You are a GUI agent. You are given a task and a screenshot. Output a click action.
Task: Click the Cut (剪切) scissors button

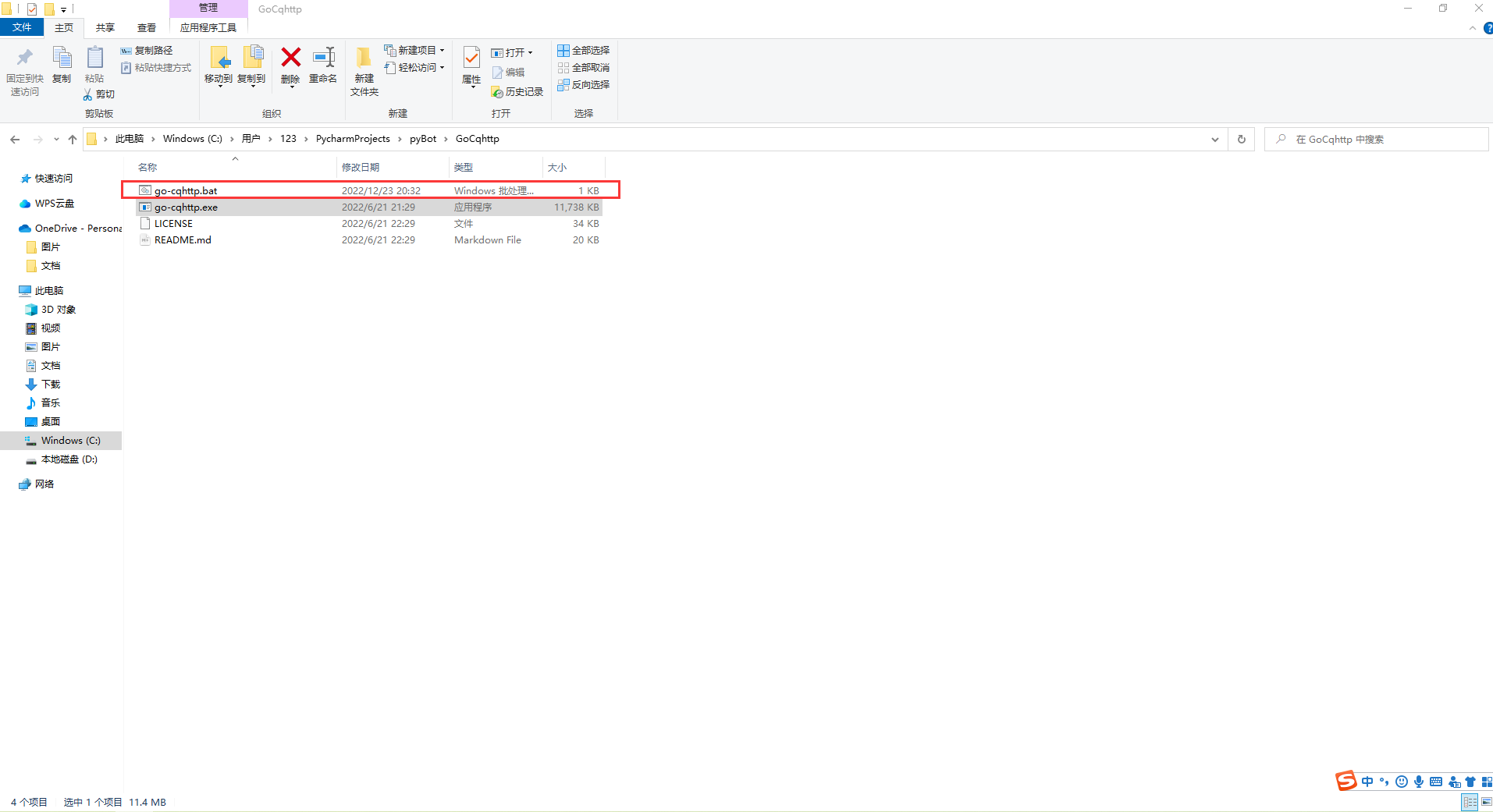click(x=99, y=94)
